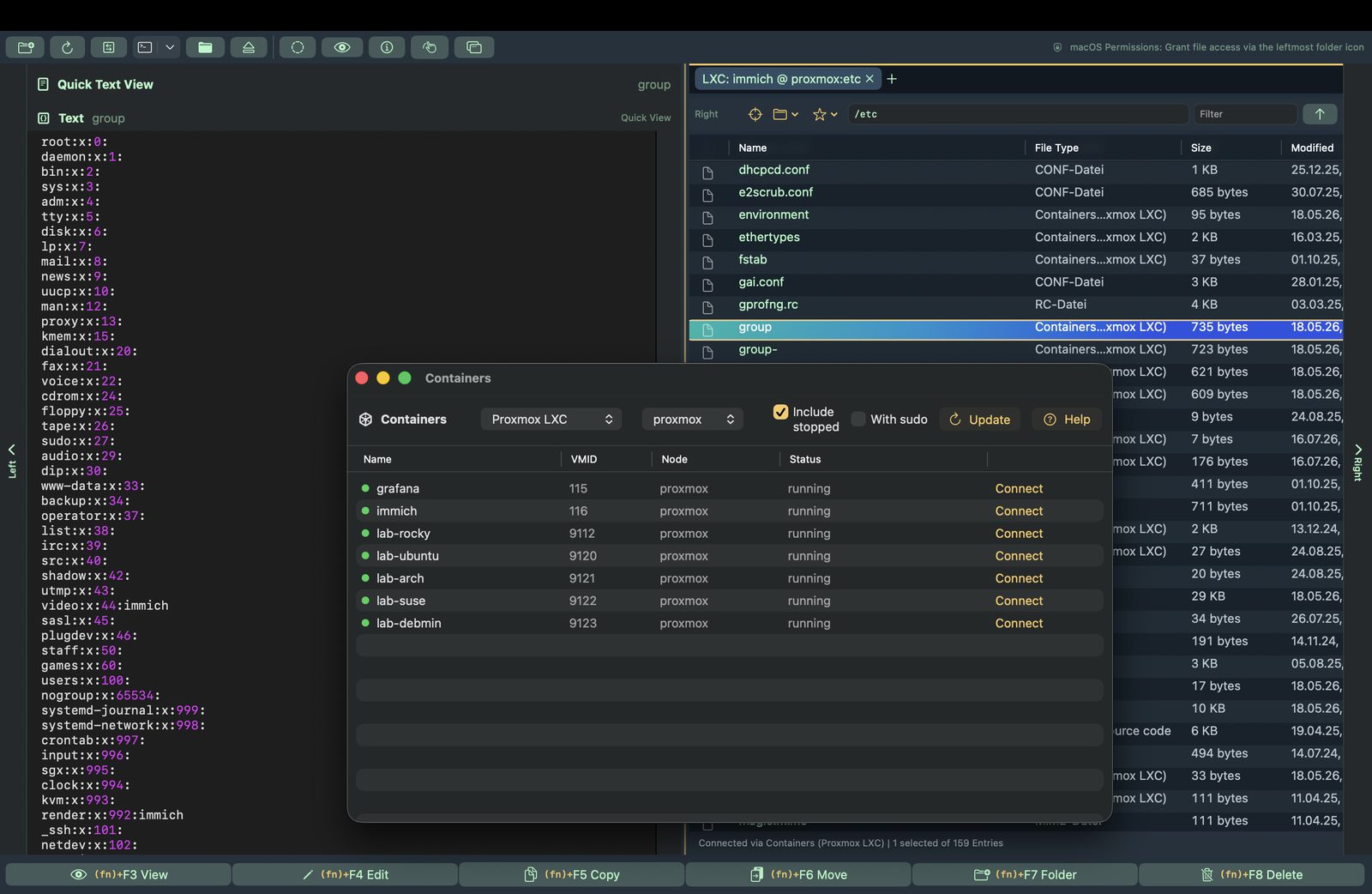Open the terminal toolbar icon
This screenshot has height=894, width=1372.
145,47
